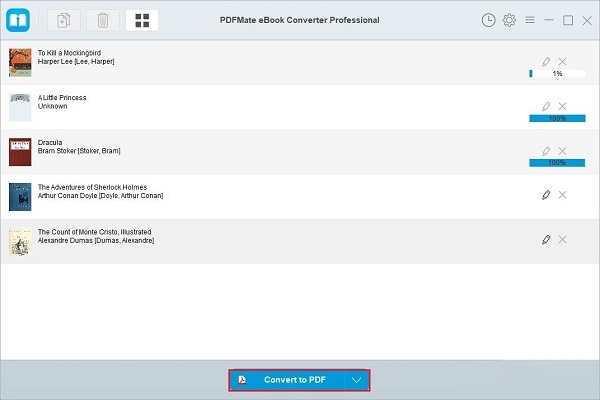
Task: Click the To Kill a Mockingbird cover thumbnail
Action: pos(20,62)
